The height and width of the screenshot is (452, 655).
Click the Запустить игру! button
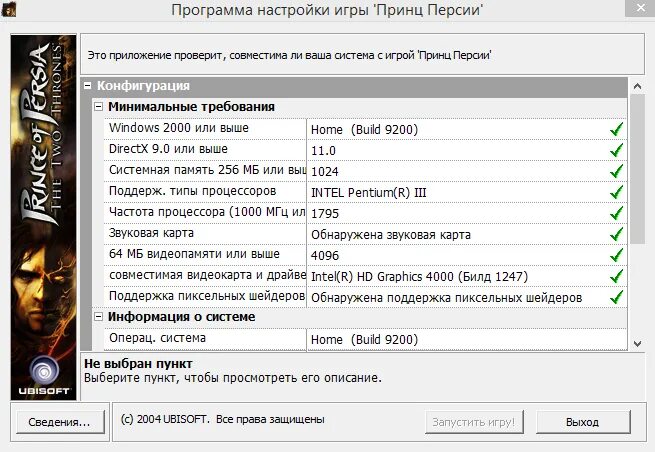tap(474, 422)
